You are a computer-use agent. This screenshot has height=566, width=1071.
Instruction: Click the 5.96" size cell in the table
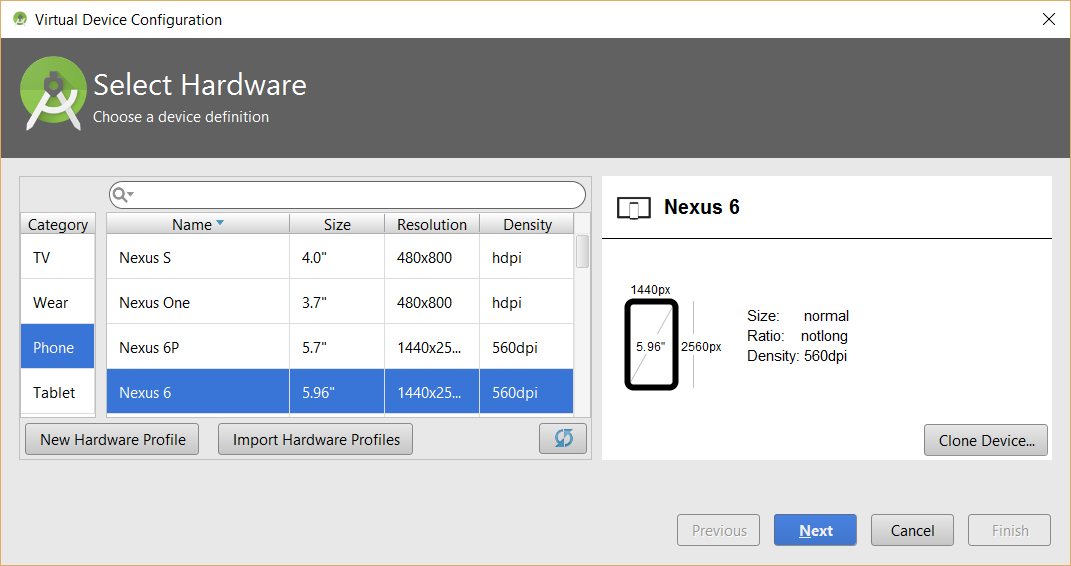(x=337, y=392)
